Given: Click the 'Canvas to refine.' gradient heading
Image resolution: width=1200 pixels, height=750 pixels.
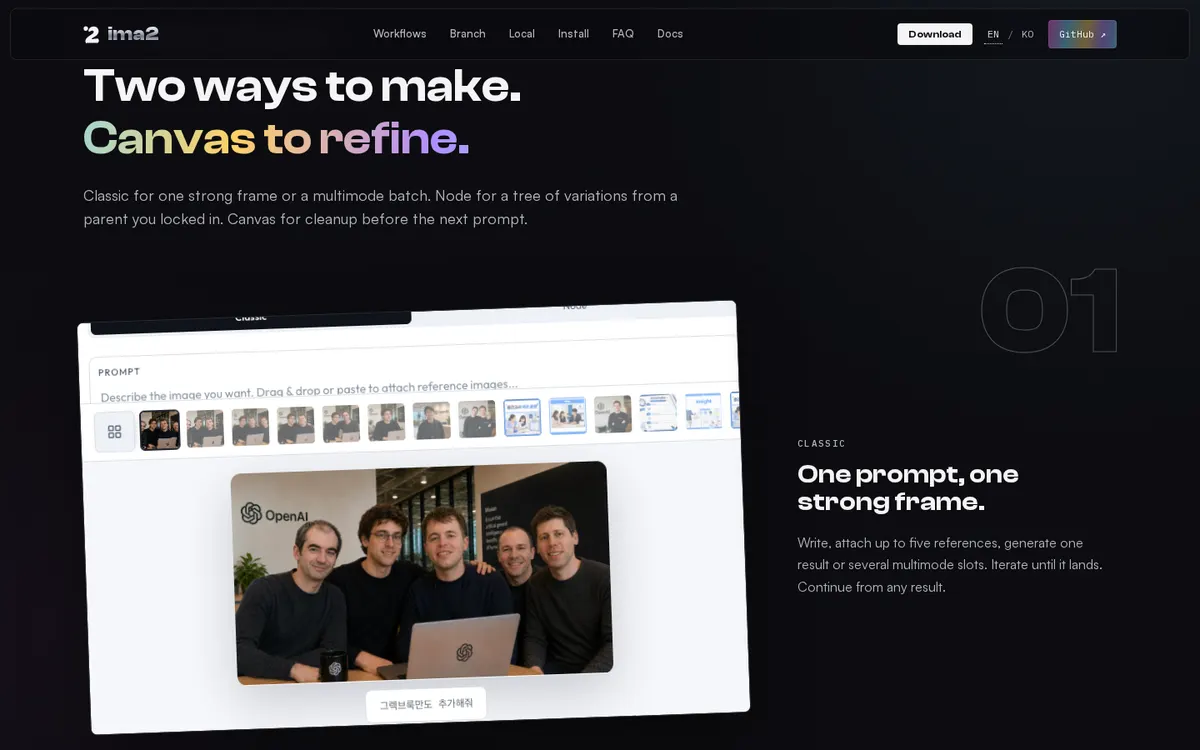Looking at the screenshot, I should click(x=276, y=138).
